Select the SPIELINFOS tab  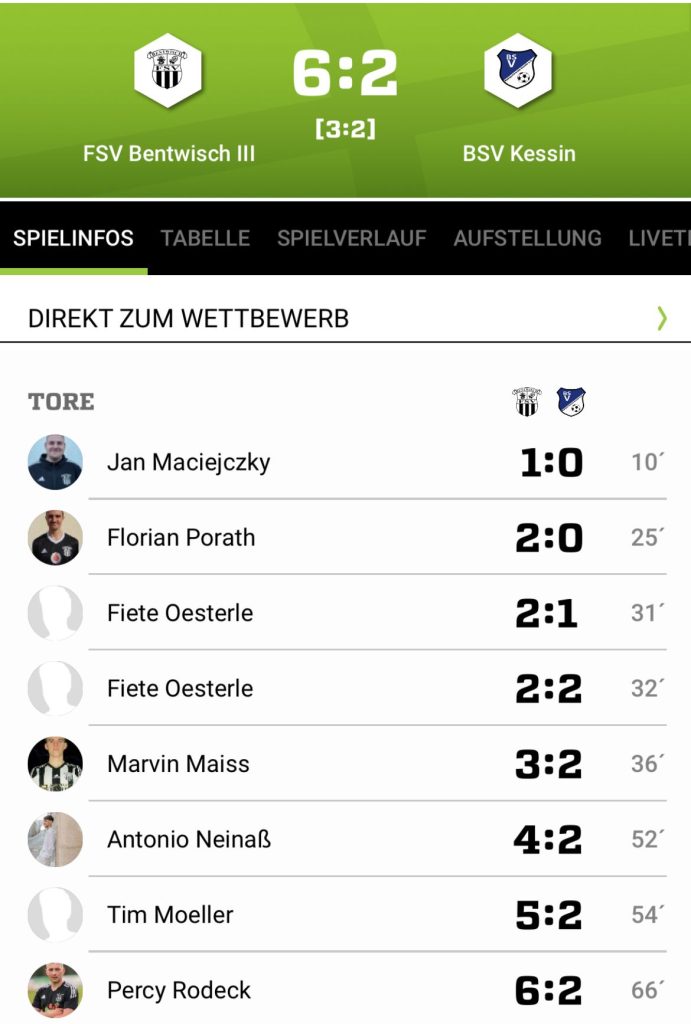pos(73,238)
